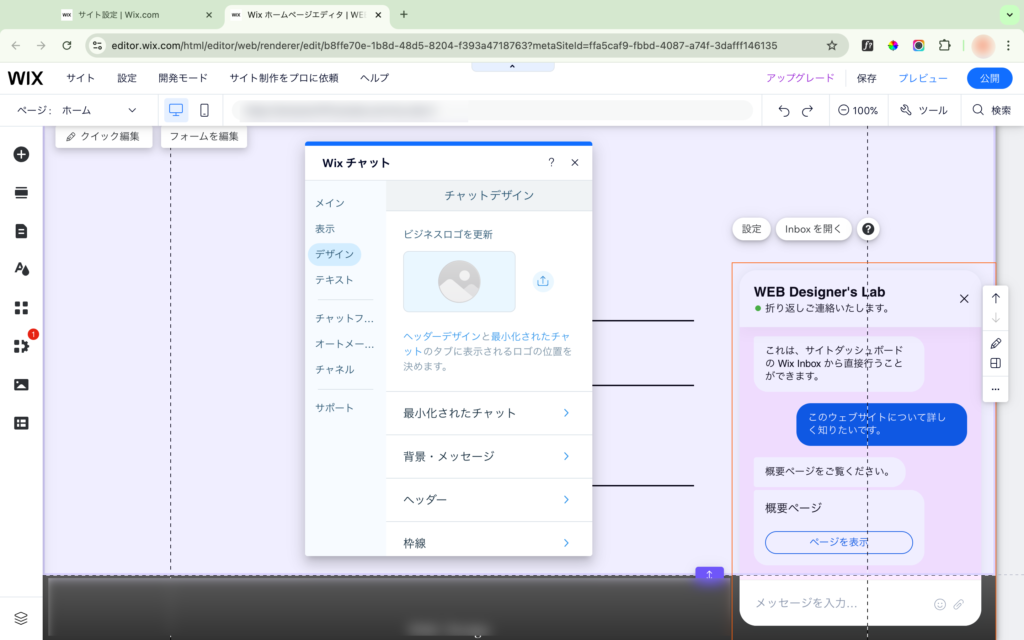This screenshot has height=640, width=1024.
Task: Open the Media image icon
Action: pos(21,385)
